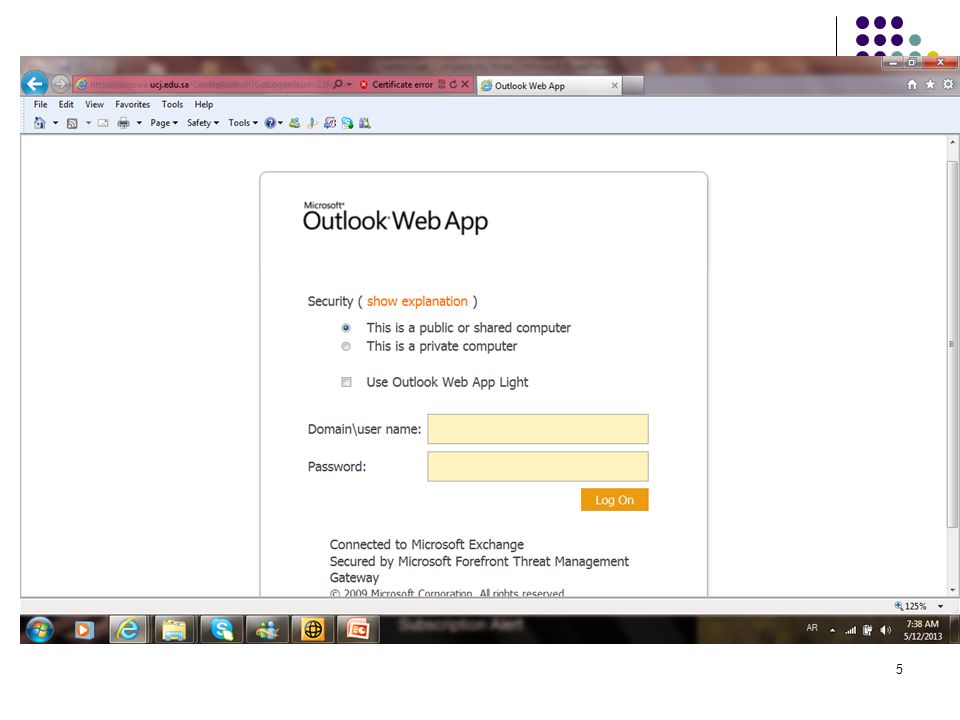Expand the Print dropdown arrow
Image resolution: width=960 pixels, height=720 pixels.
tap(139, 123)
